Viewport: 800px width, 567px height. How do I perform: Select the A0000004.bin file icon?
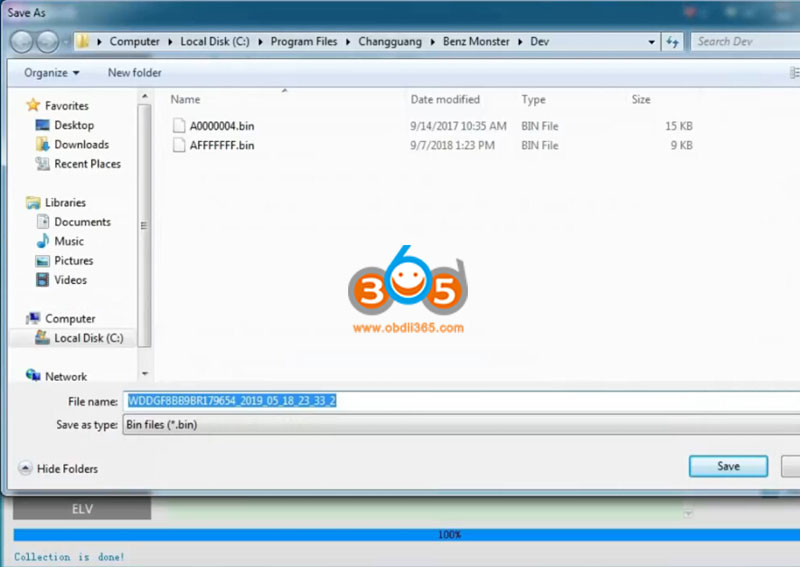coord(179,126)
